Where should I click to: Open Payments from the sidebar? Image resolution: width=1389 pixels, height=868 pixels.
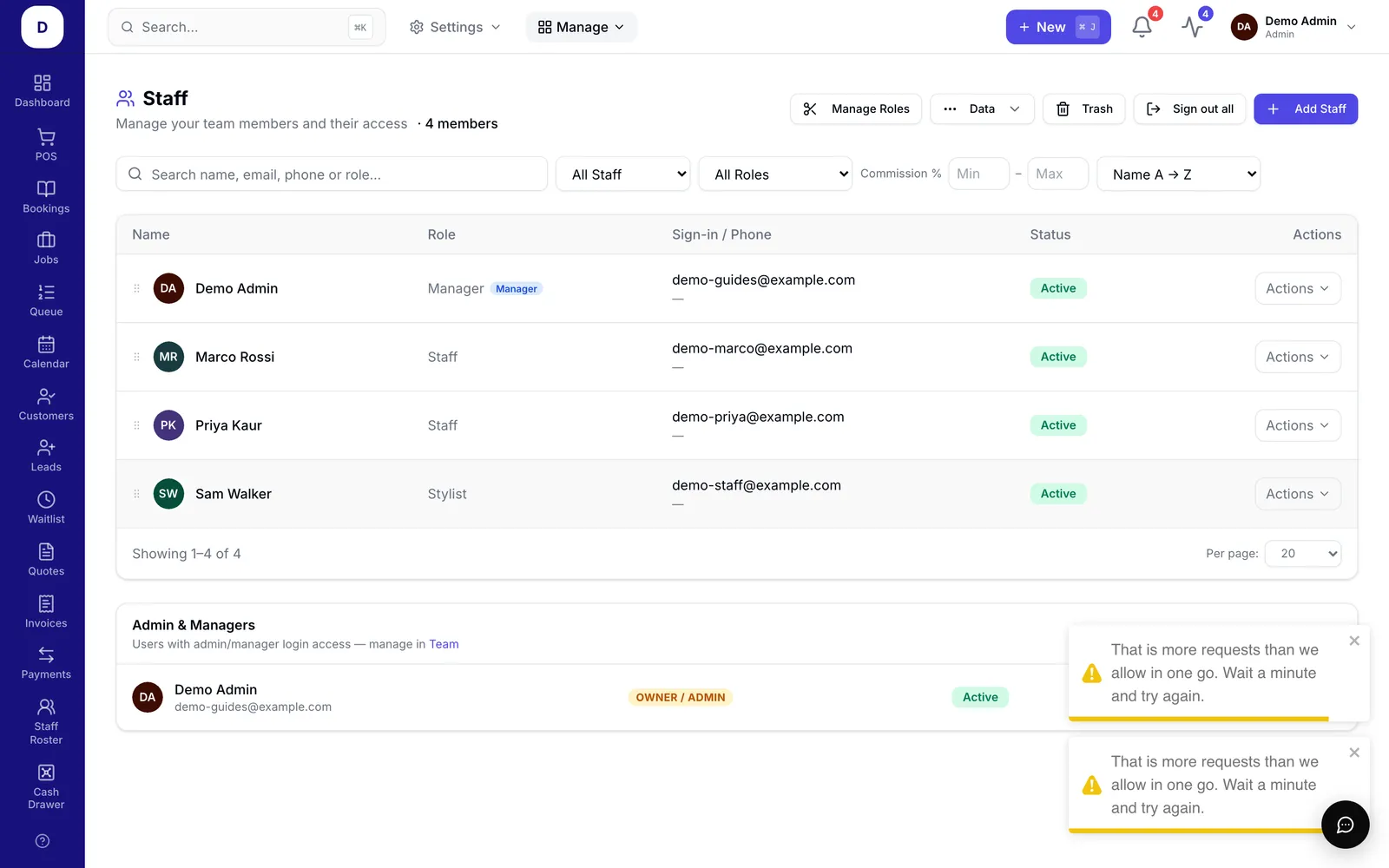click(46, 663)
